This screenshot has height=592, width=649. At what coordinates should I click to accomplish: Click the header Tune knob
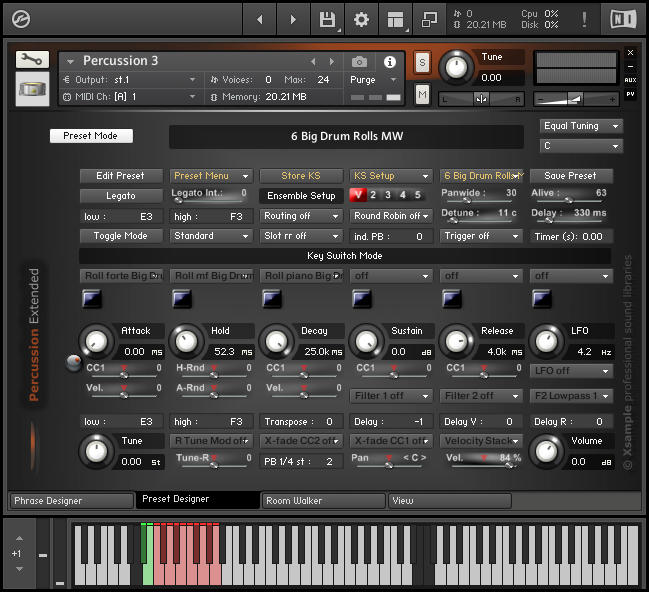tap(456, 67)
